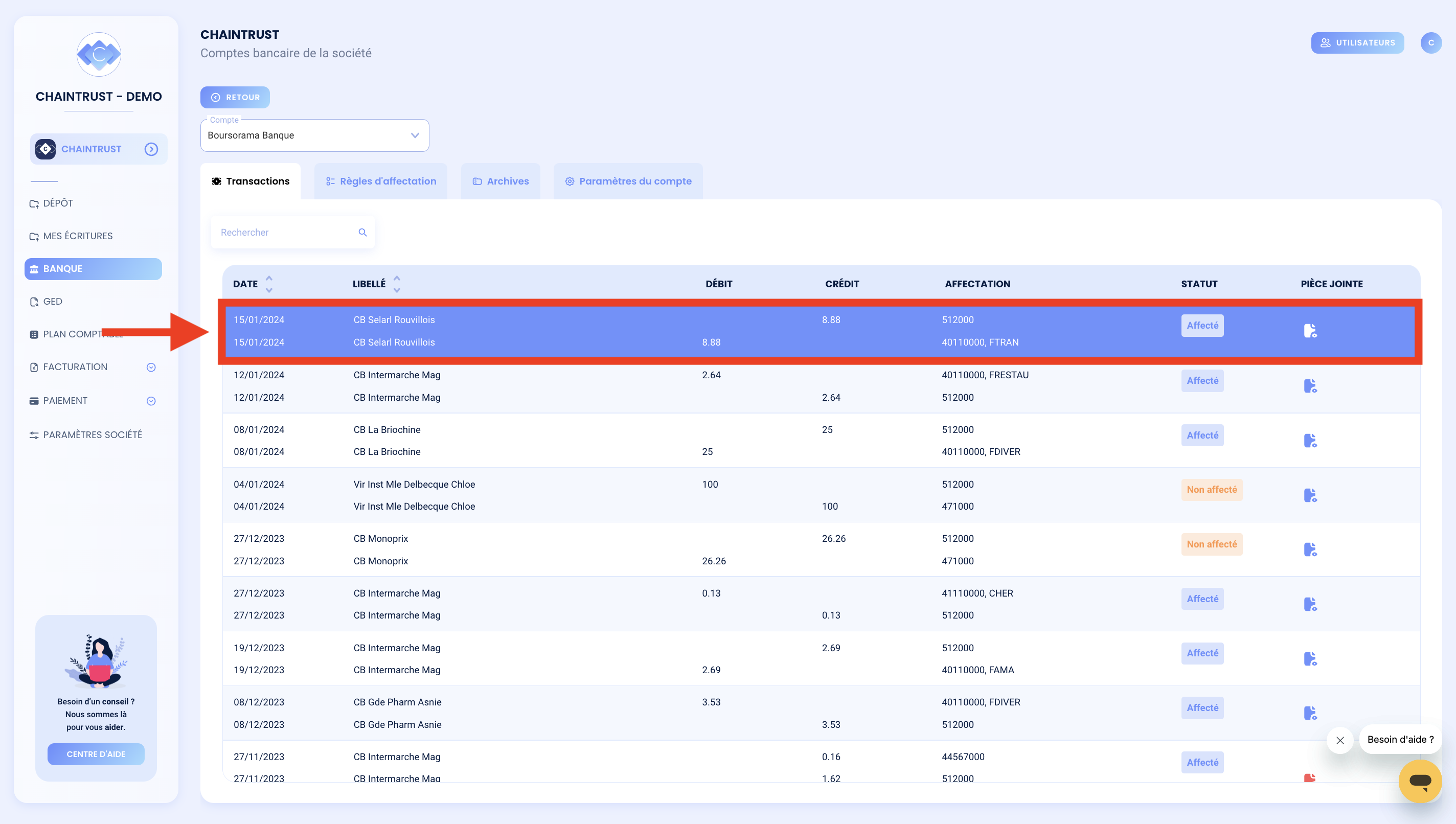This screenshot has height=824, width=1456.
Task: Click '44567000' affectation cell
Action: tap(963, 757)
